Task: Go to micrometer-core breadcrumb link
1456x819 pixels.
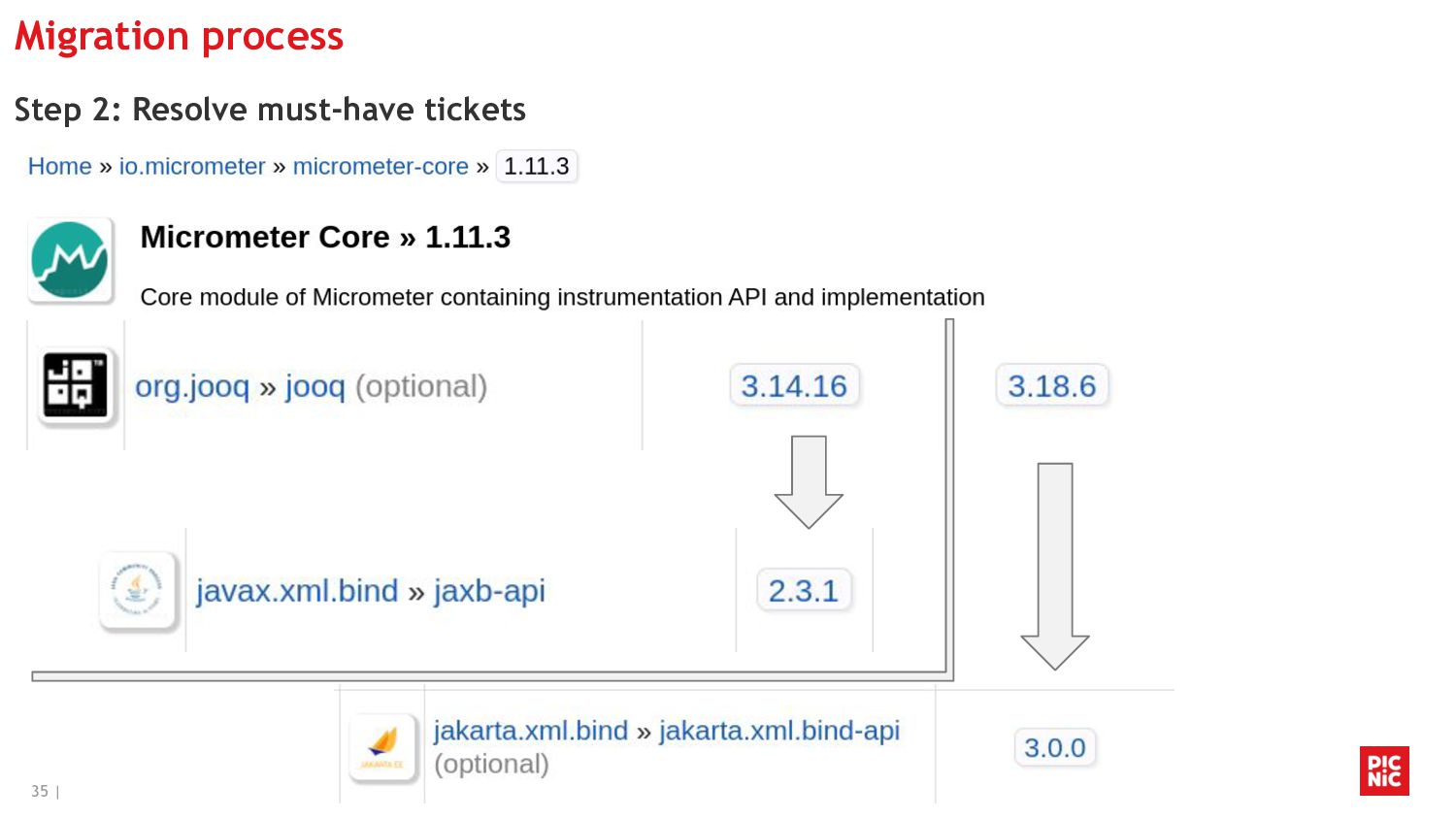Action: [381, 166]
